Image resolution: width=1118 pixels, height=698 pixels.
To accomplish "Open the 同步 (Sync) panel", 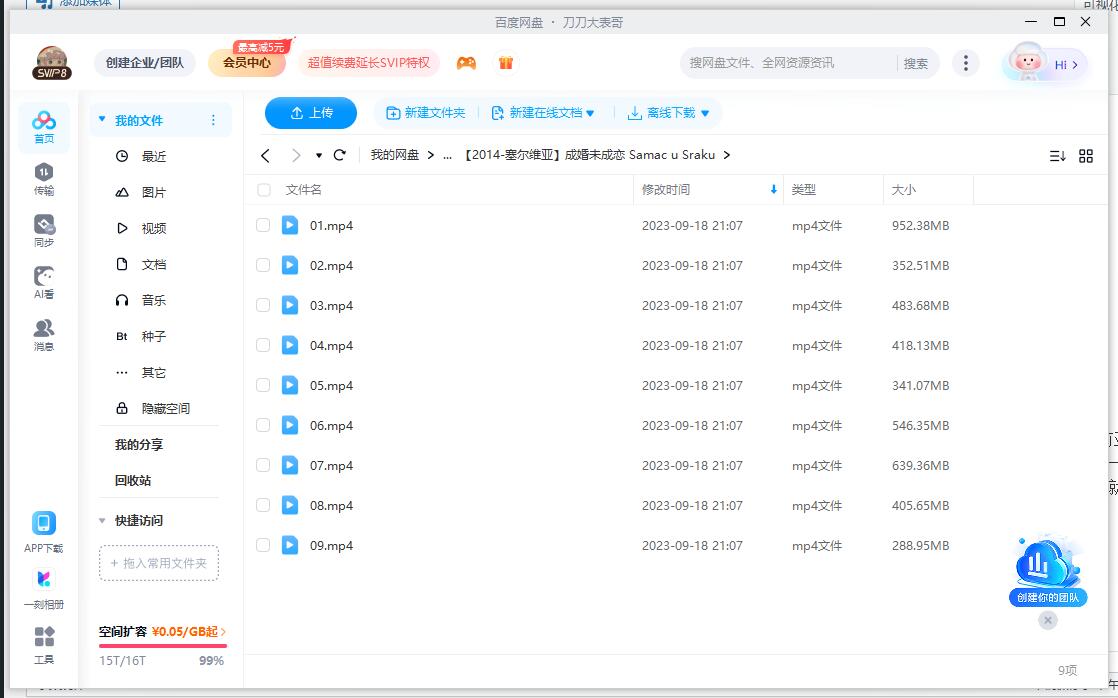I will [42, 228].
